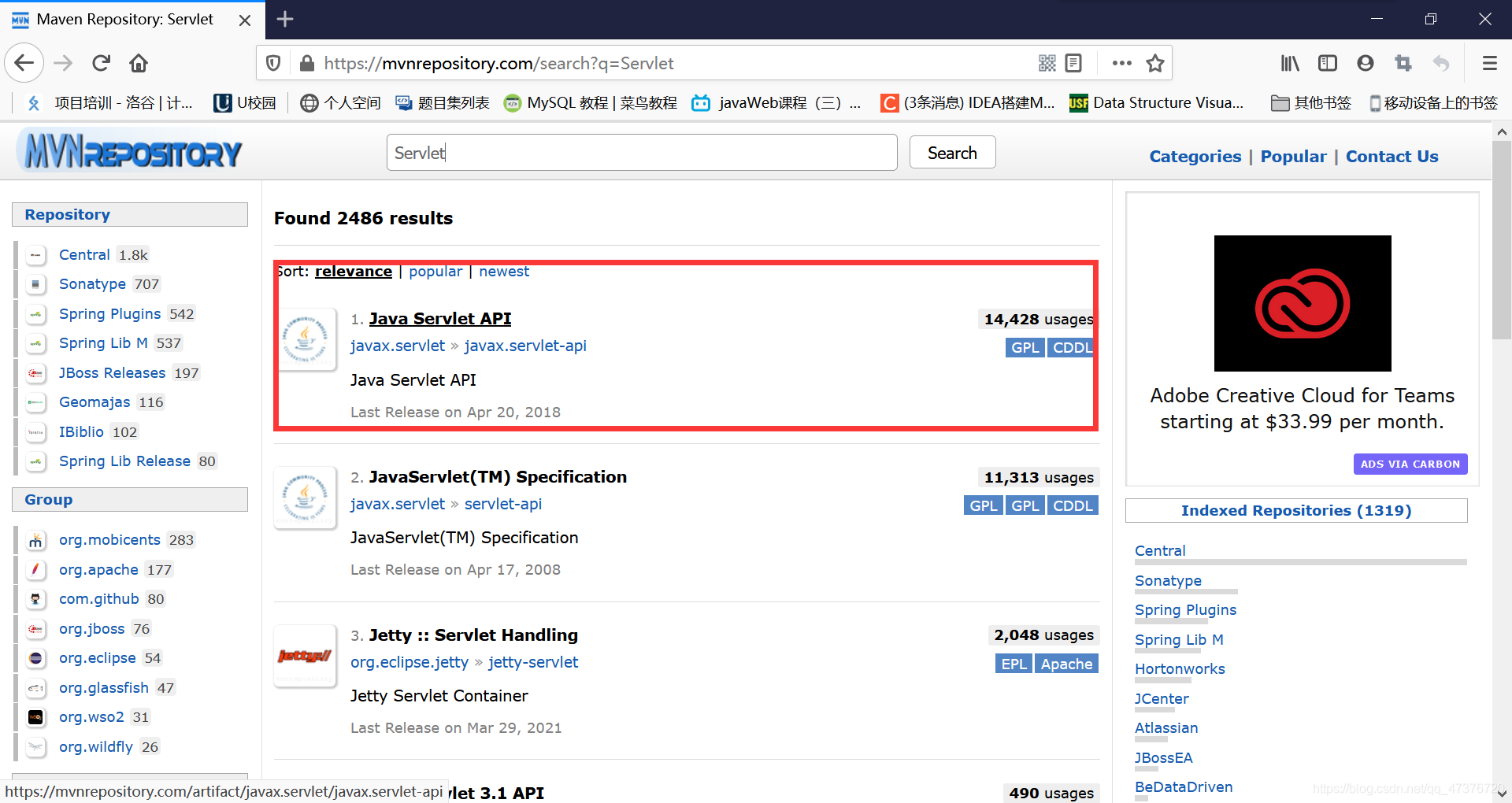Click the browser forward arrow

tap(63, 63)
